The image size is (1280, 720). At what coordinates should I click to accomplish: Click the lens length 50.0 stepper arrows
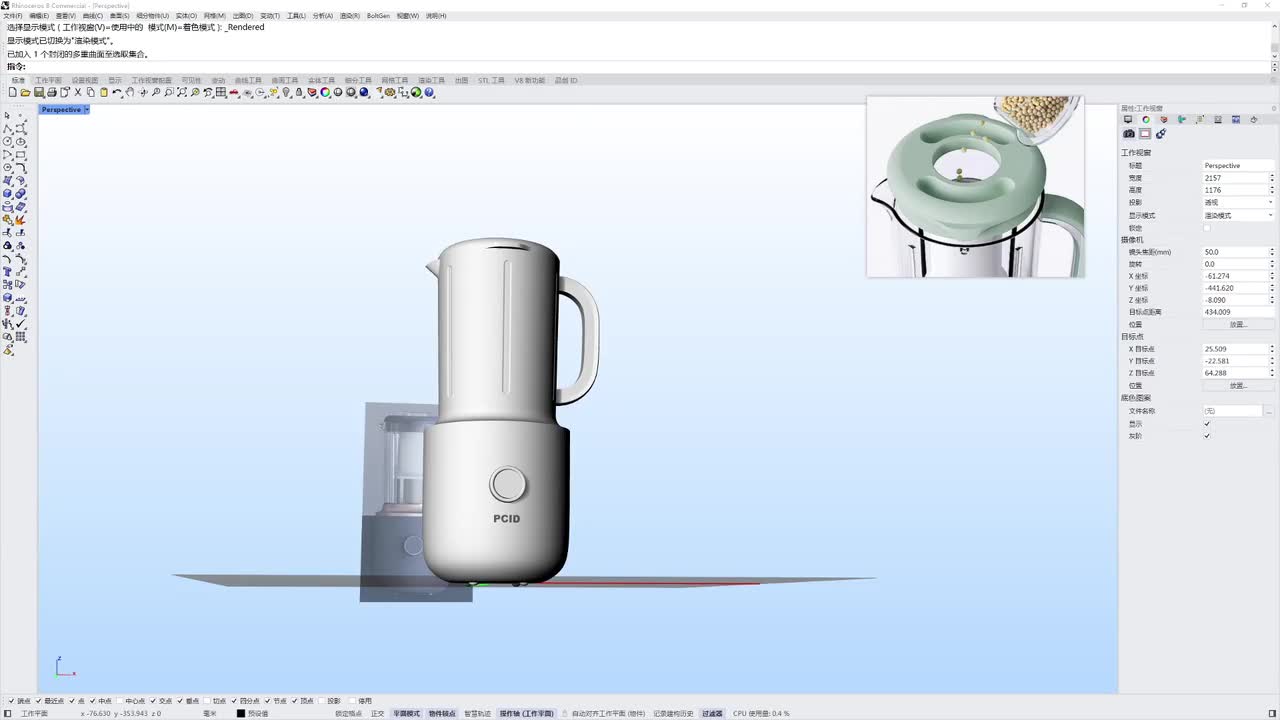point(1272,252)
